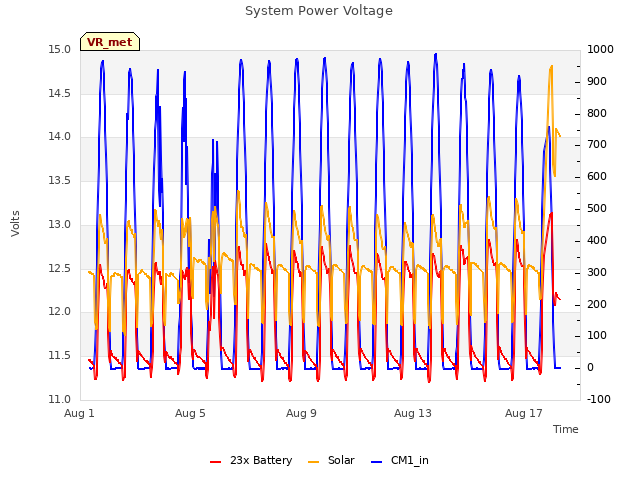Click the blue CM1_in legend swatch
The width and height of the screenshot is (640, 480).
point(376,462)
